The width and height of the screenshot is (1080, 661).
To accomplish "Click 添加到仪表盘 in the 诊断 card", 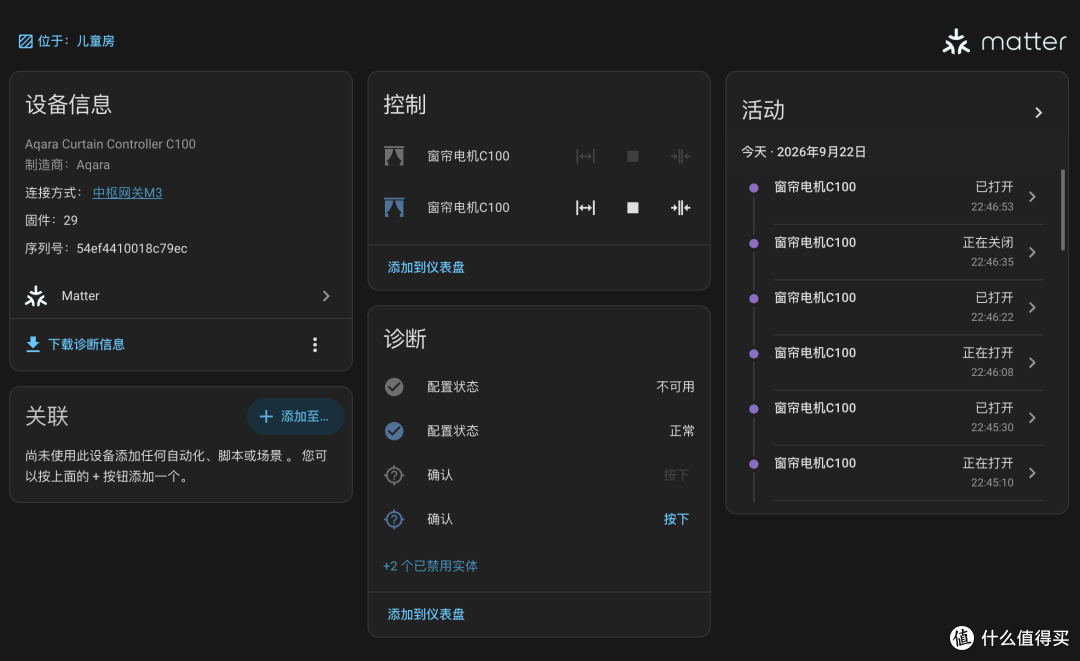I will click(426, 614).
